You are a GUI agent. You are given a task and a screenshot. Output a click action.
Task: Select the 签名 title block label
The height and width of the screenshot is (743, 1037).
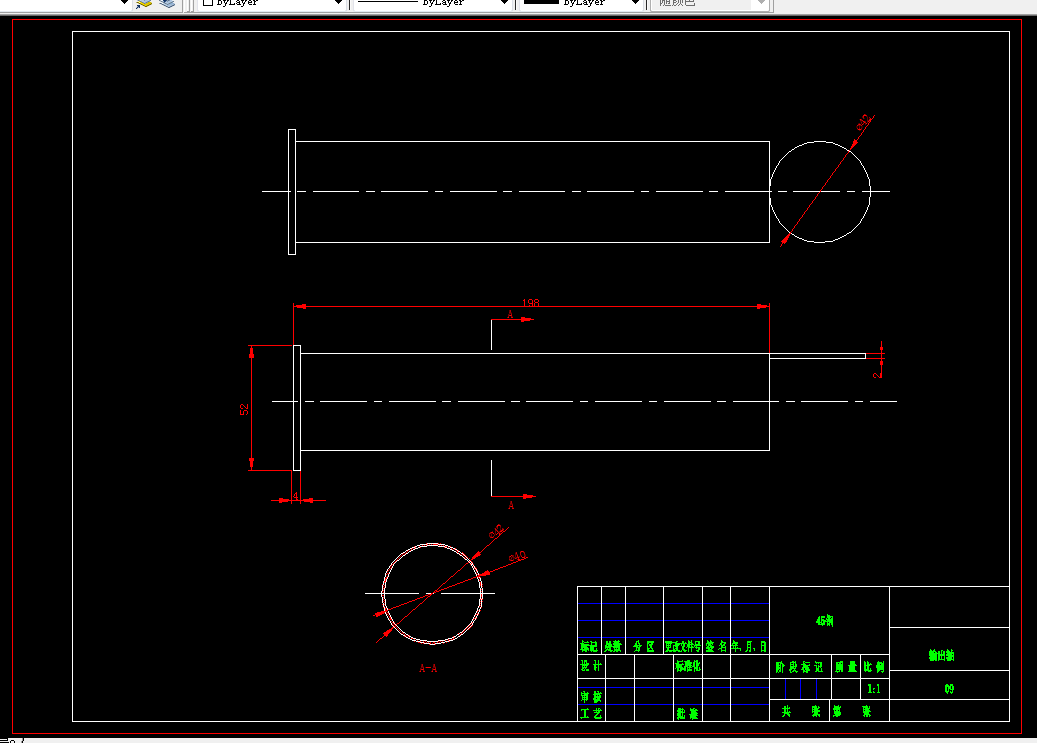click(x=716, y=646)
